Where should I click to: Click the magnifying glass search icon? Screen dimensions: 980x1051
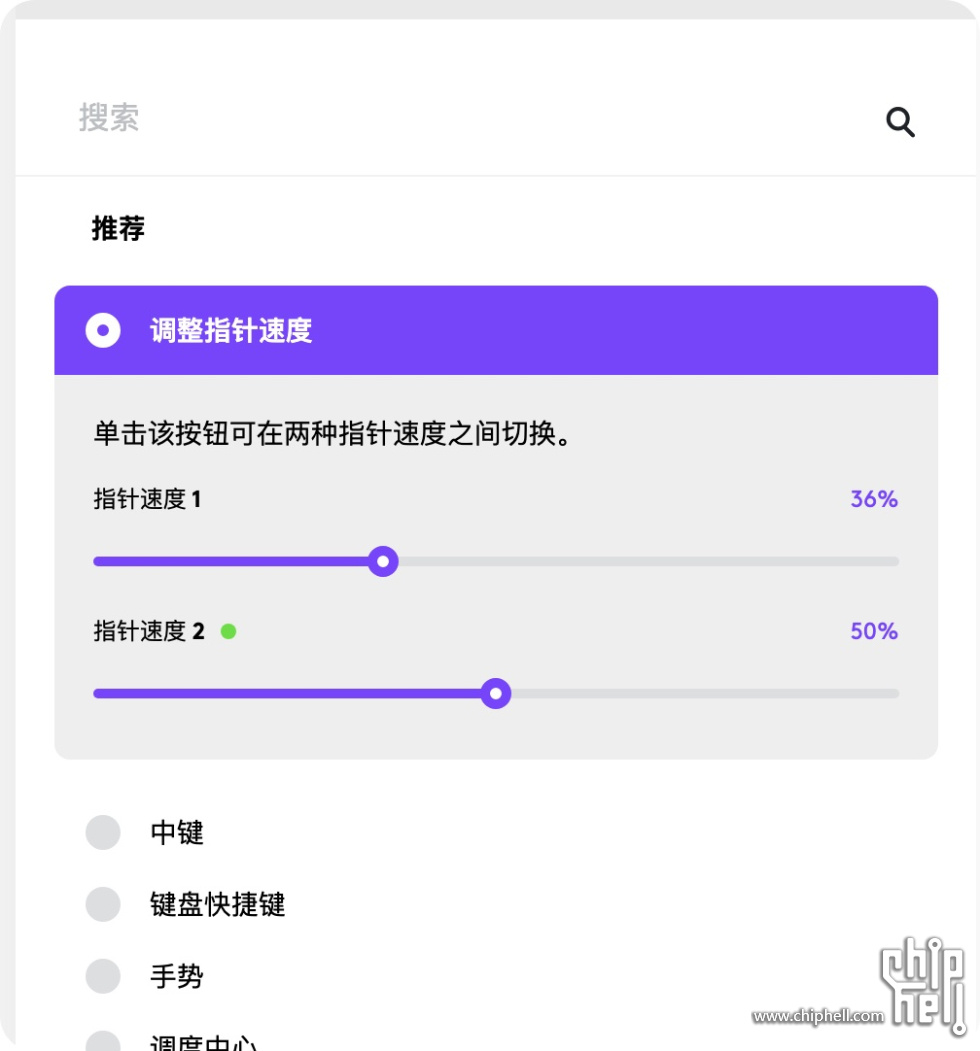pos(900,122)
